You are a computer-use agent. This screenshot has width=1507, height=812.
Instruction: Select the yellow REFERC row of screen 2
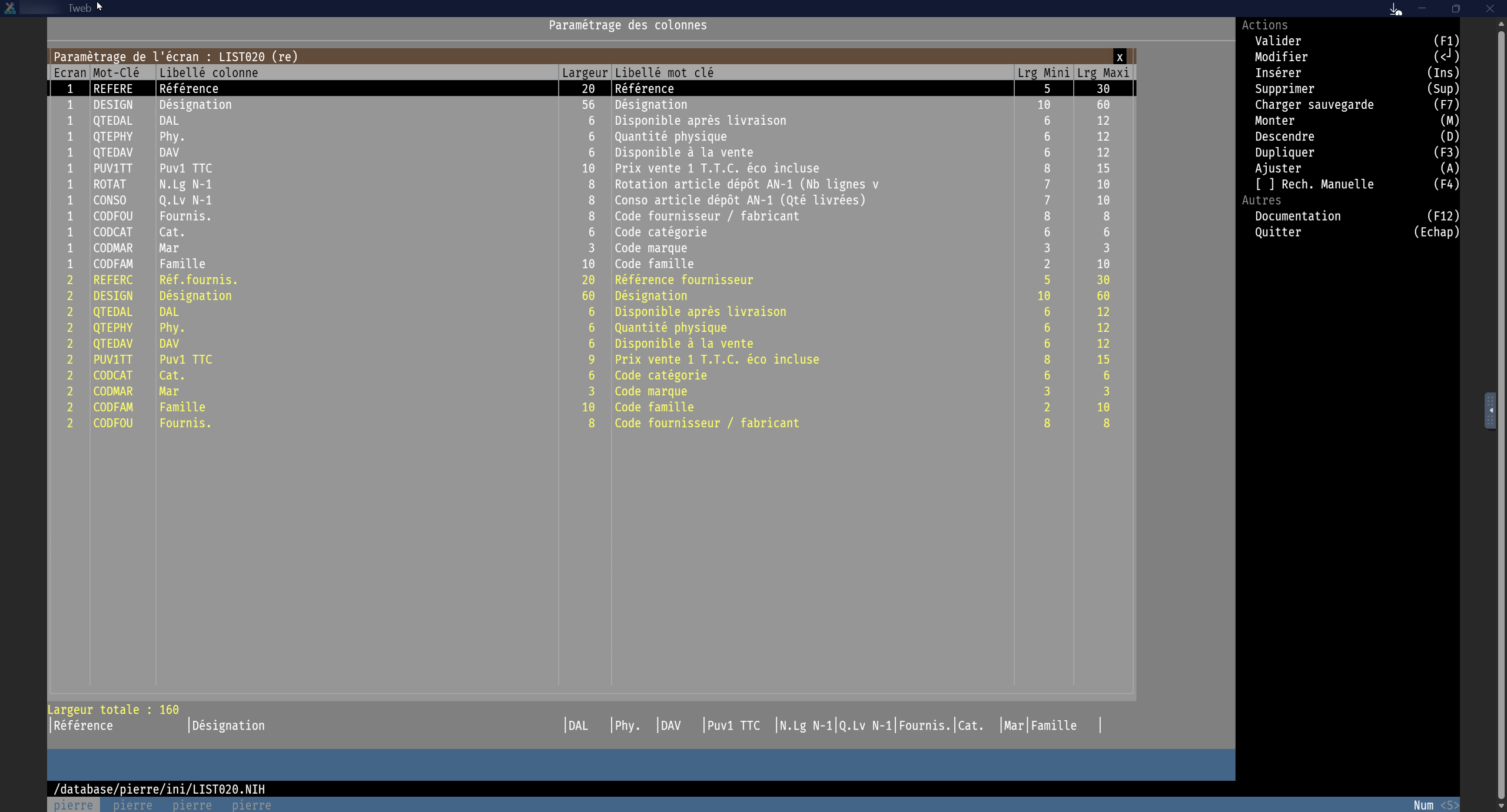pyautogui.click(x=353, y=280)
